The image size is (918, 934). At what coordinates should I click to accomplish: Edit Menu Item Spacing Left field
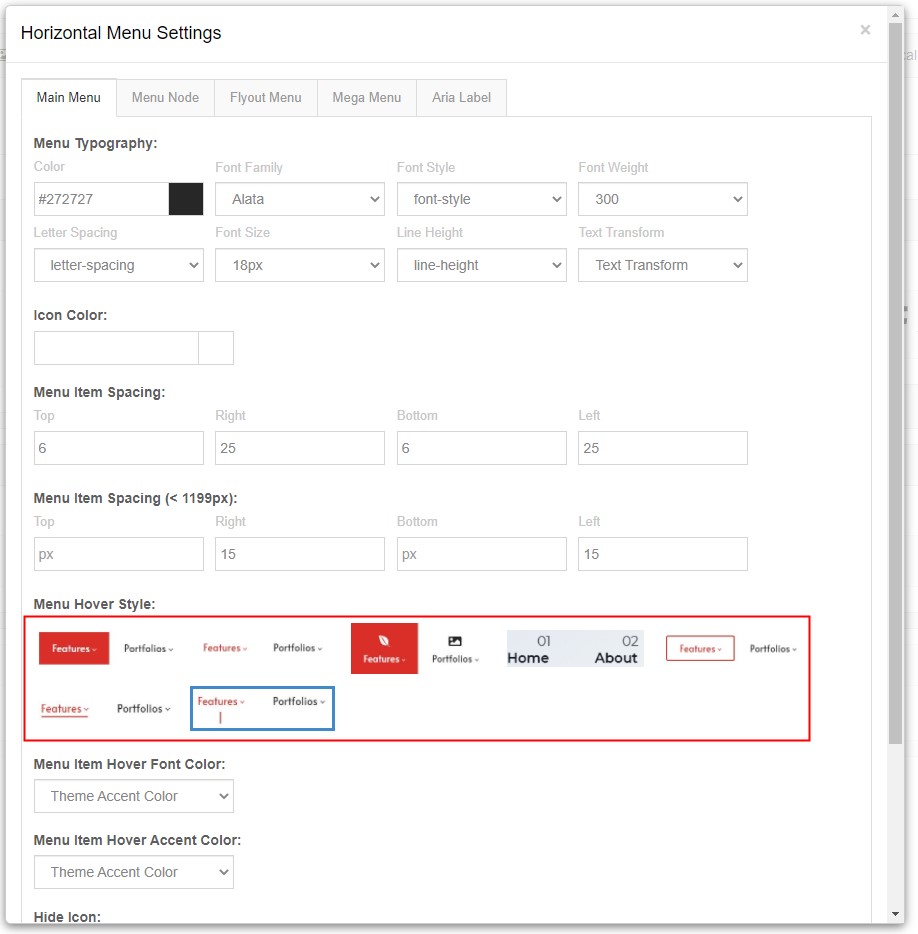[x=662, y=448]
